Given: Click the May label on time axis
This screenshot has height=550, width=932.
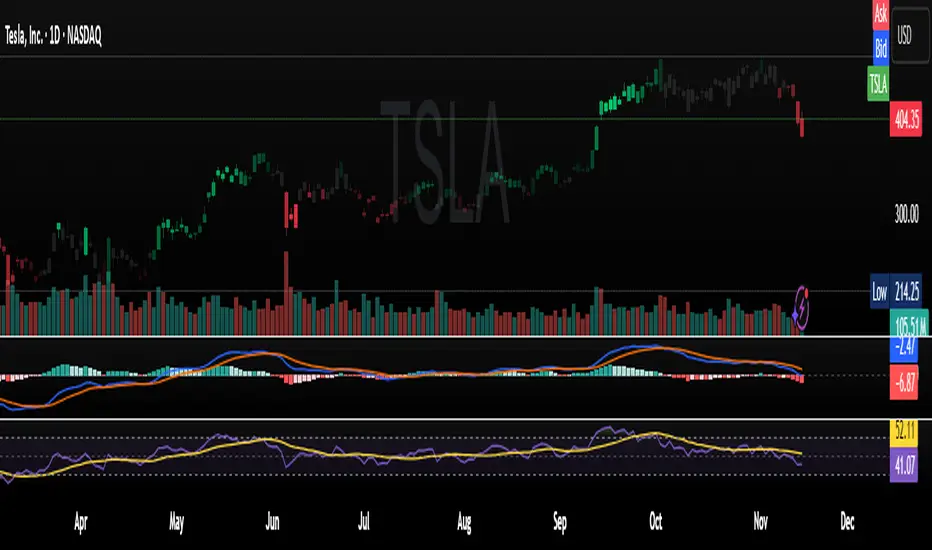Looking at the screenshot, I should point(177,522).
